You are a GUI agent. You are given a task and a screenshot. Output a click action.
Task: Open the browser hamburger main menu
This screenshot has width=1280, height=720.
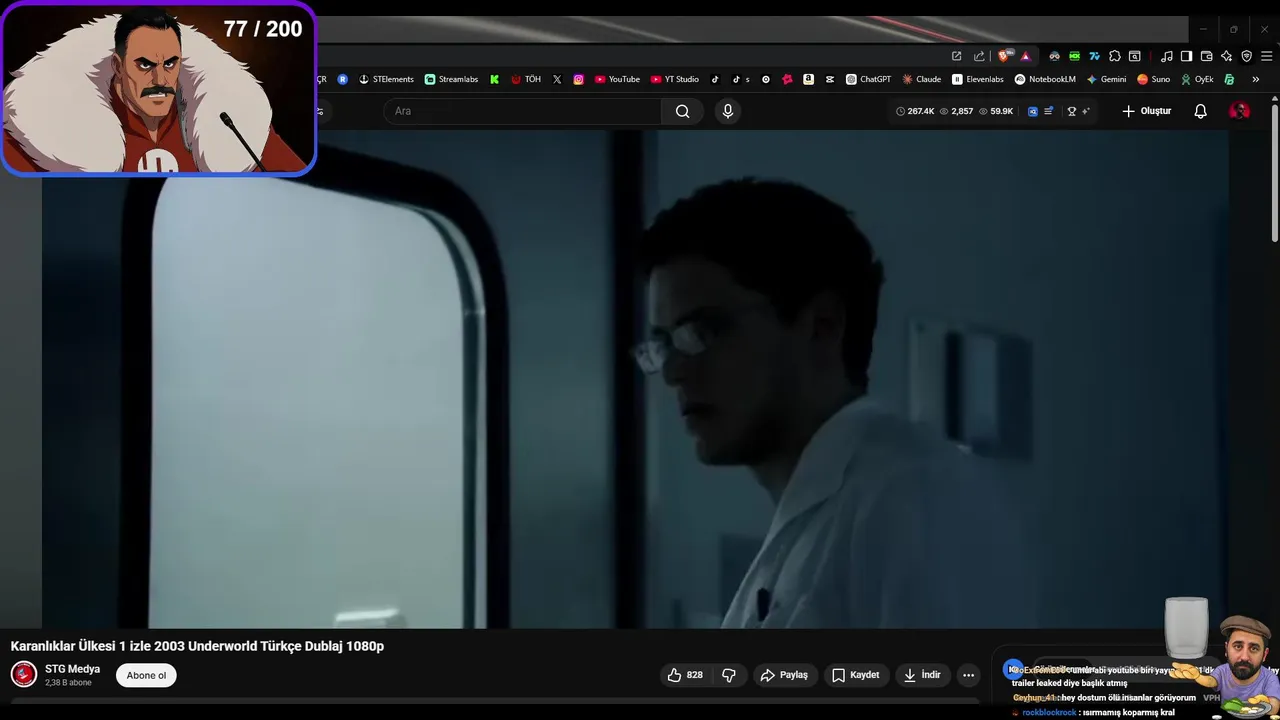click(1267, 56)
